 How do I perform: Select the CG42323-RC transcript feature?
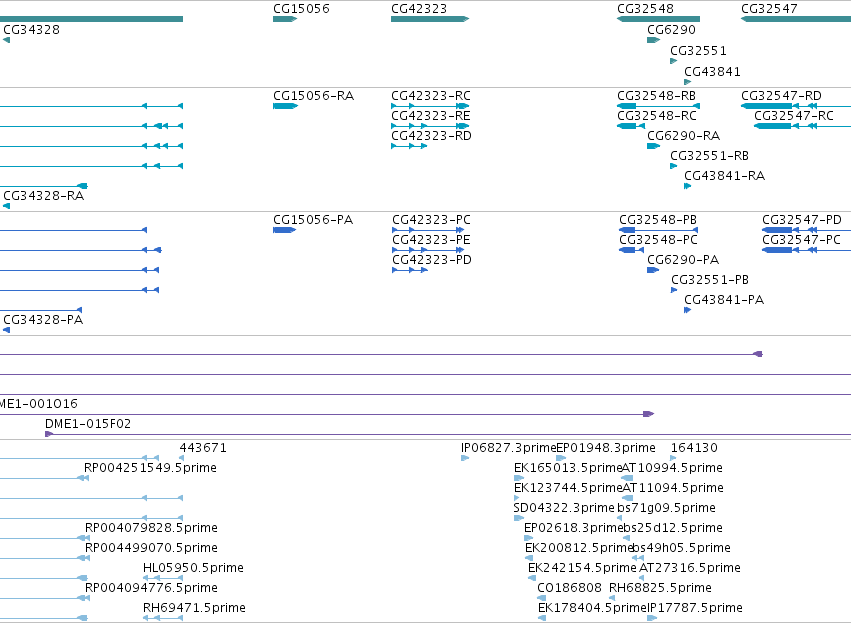coord(430,106)
